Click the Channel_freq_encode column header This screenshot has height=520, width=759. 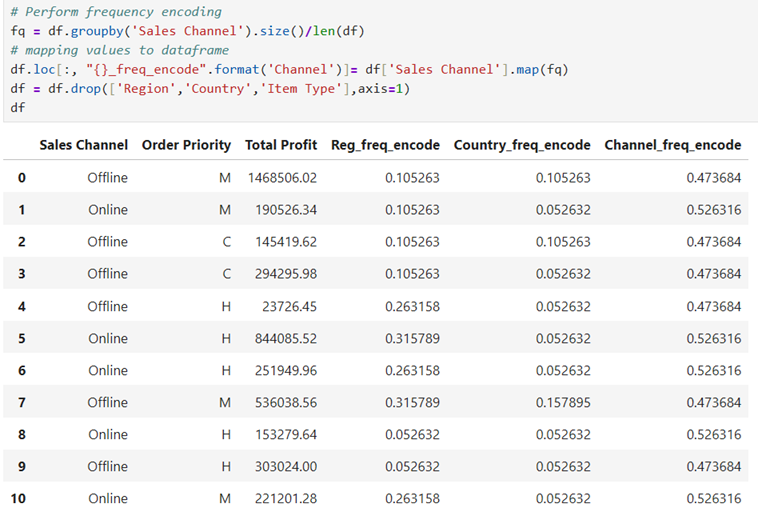pos(673,145)
